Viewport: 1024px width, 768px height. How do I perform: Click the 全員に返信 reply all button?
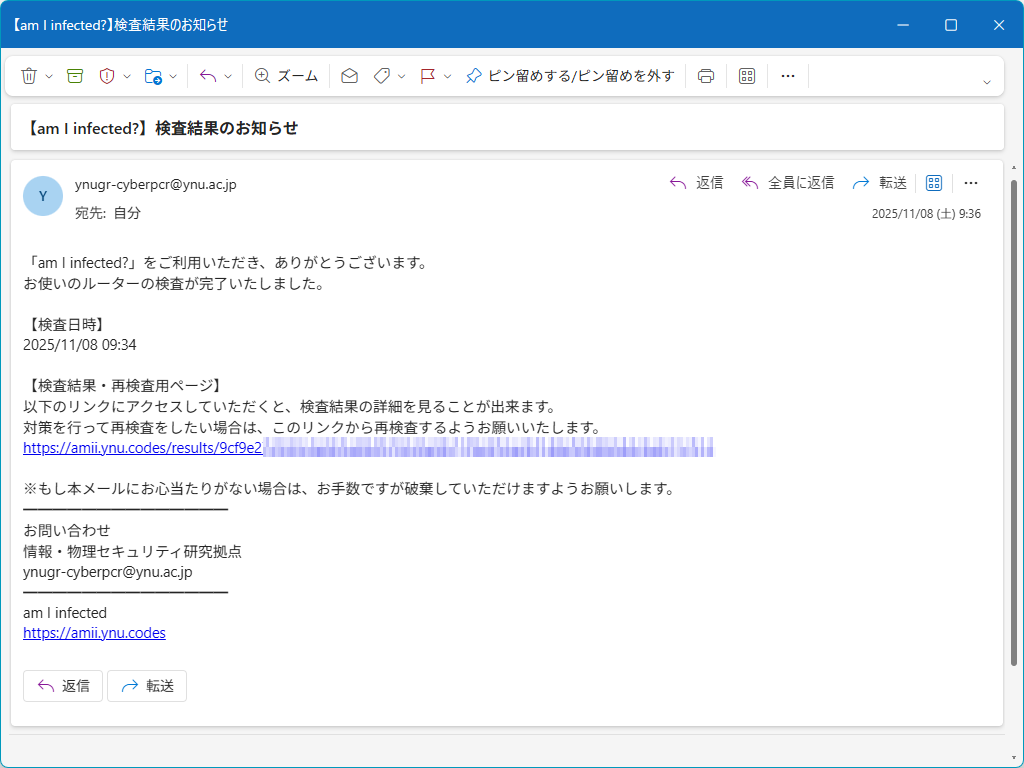(x=788, y=183)
